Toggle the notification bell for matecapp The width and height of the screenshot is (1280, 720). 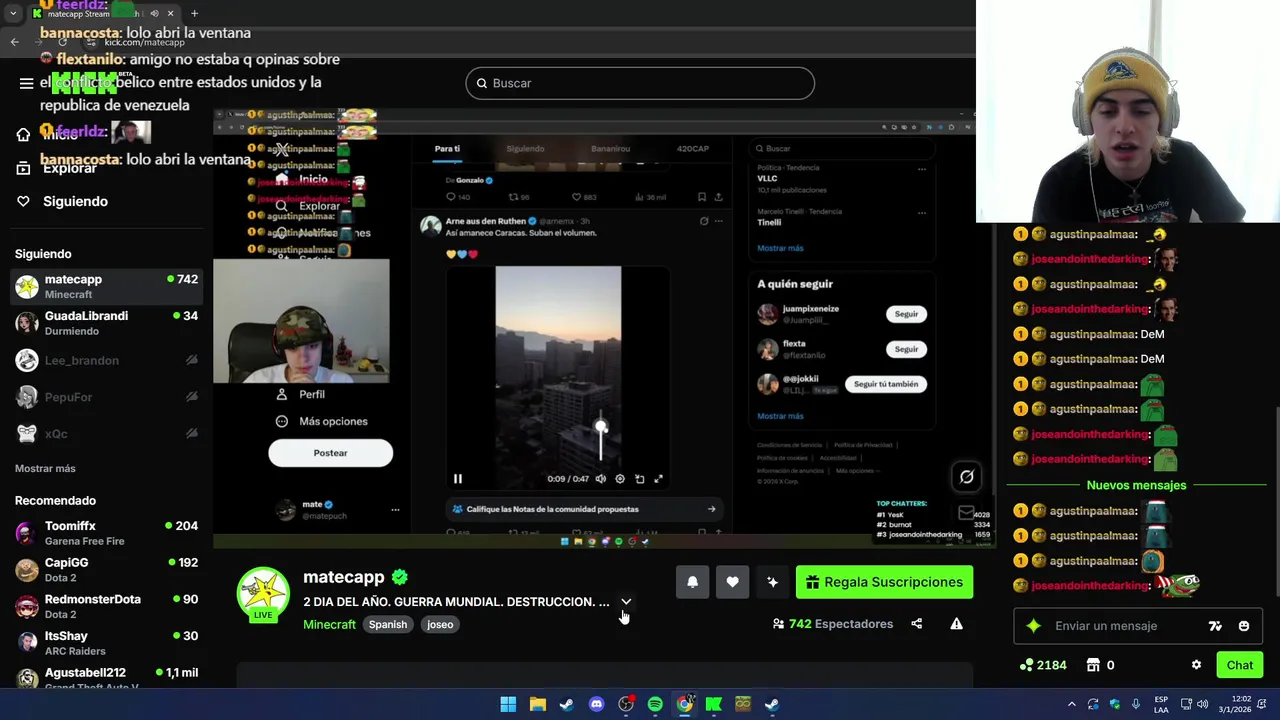point(692,582)
